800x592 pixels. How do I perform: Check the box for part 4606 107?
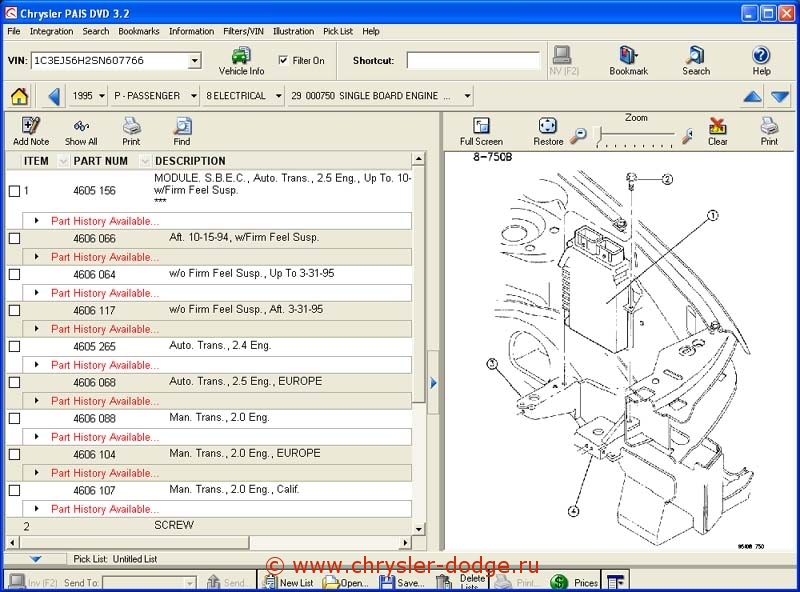point(15,490)
